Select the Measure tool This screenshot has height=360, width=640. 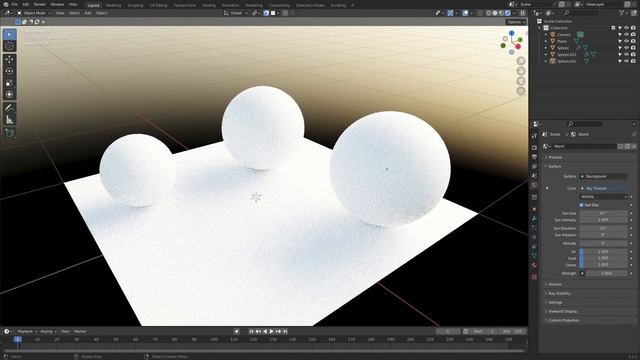click(x=9, y=120)
